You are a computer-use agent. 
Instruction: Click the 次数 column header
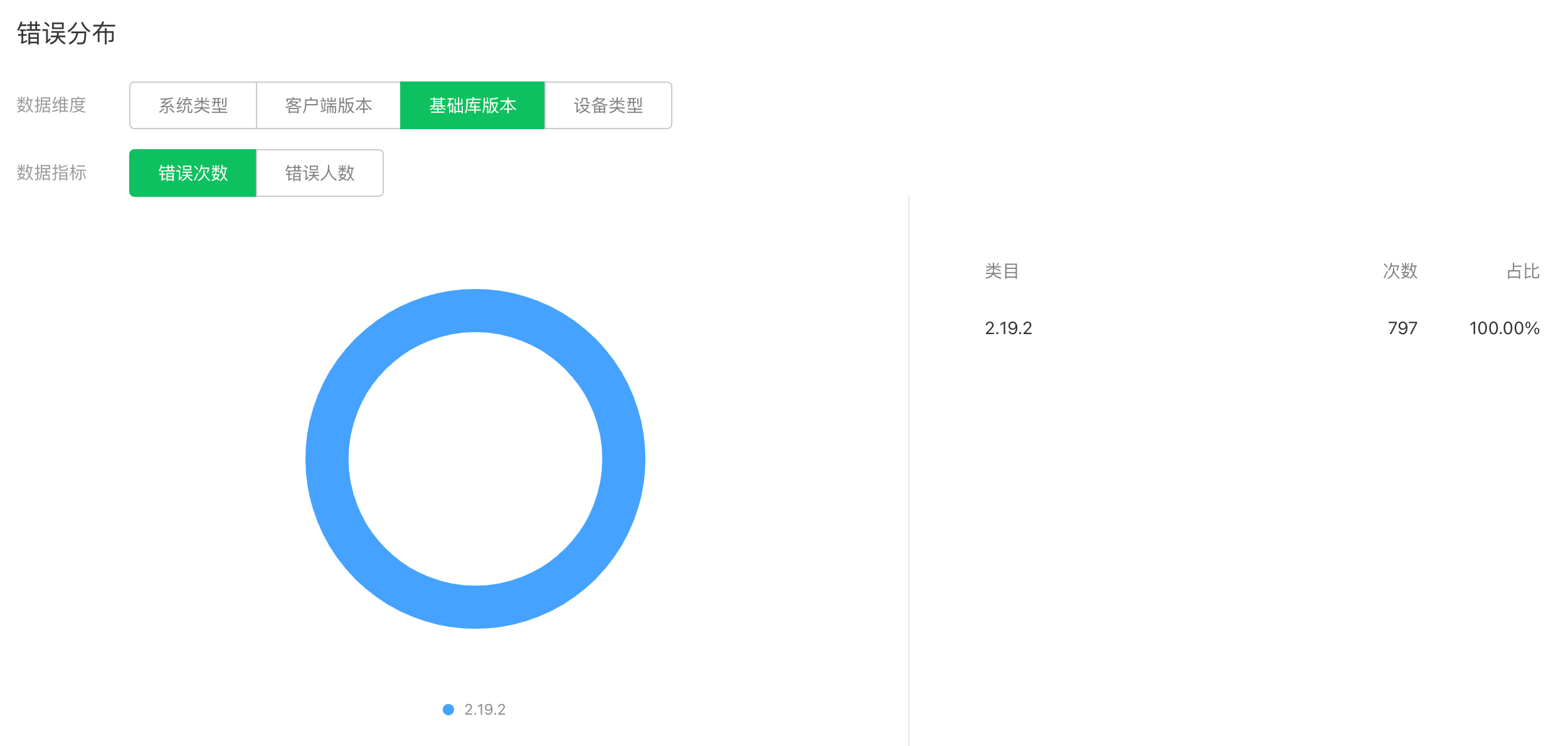(x=1400, y=271)
